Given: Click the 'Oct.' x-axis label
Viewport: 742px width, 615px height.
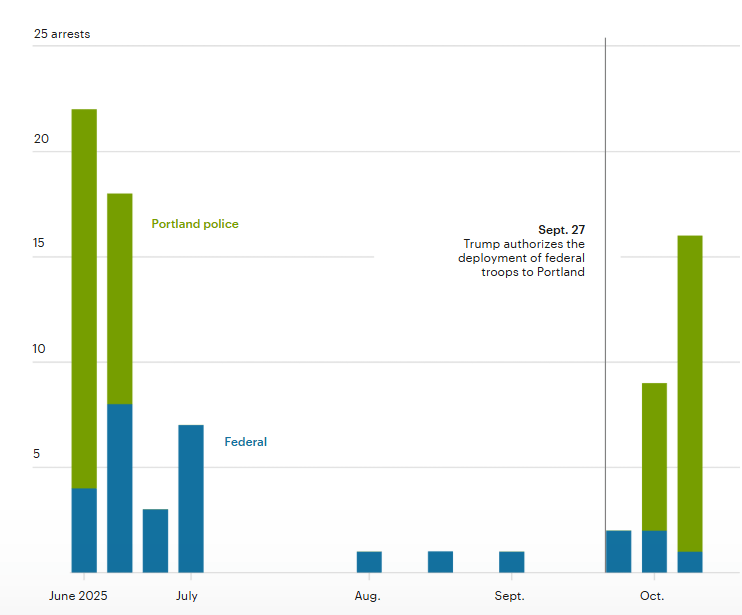Looking at the screenshot, I should [652, 596].
